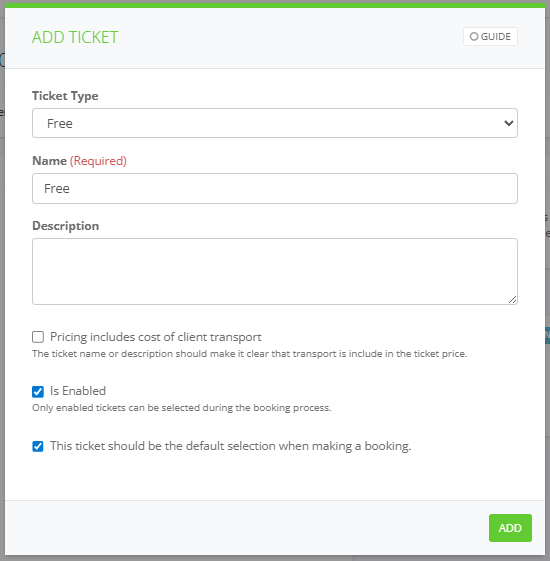
Task: Focus the Name text field containing Free
Action: coord(274,189)
